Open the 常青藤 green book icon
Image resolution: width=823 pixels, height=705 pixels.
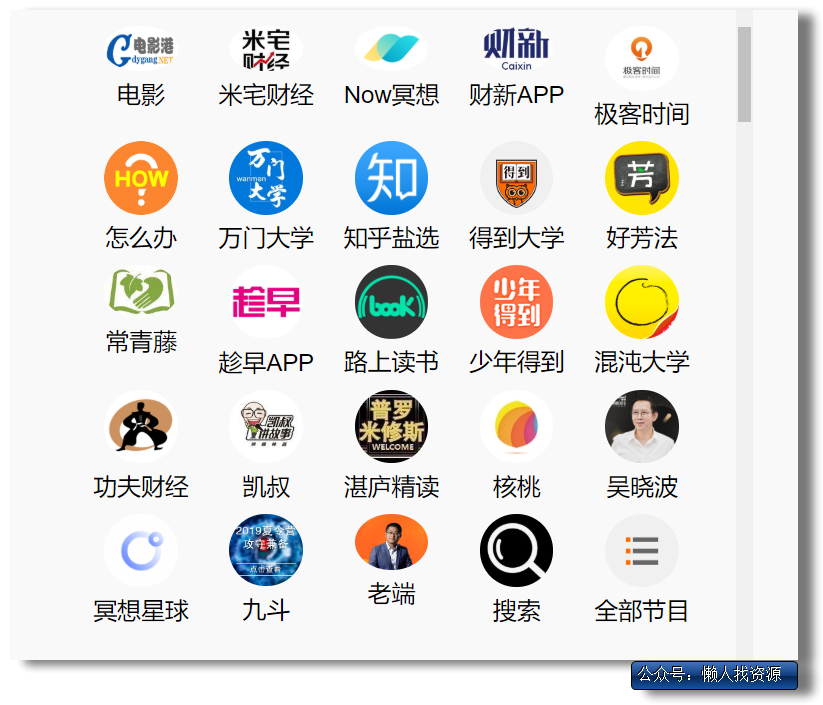point(141,292)
